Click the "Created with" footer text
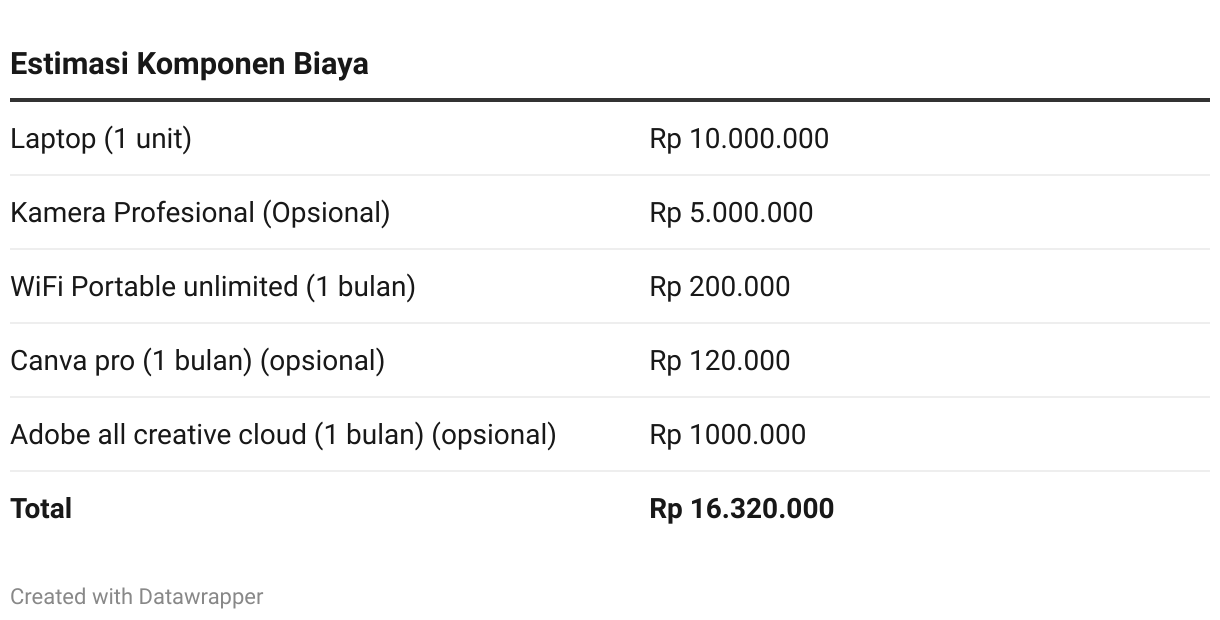The height and width of the screenshot is (620, 1220). [x=72, y=597]
